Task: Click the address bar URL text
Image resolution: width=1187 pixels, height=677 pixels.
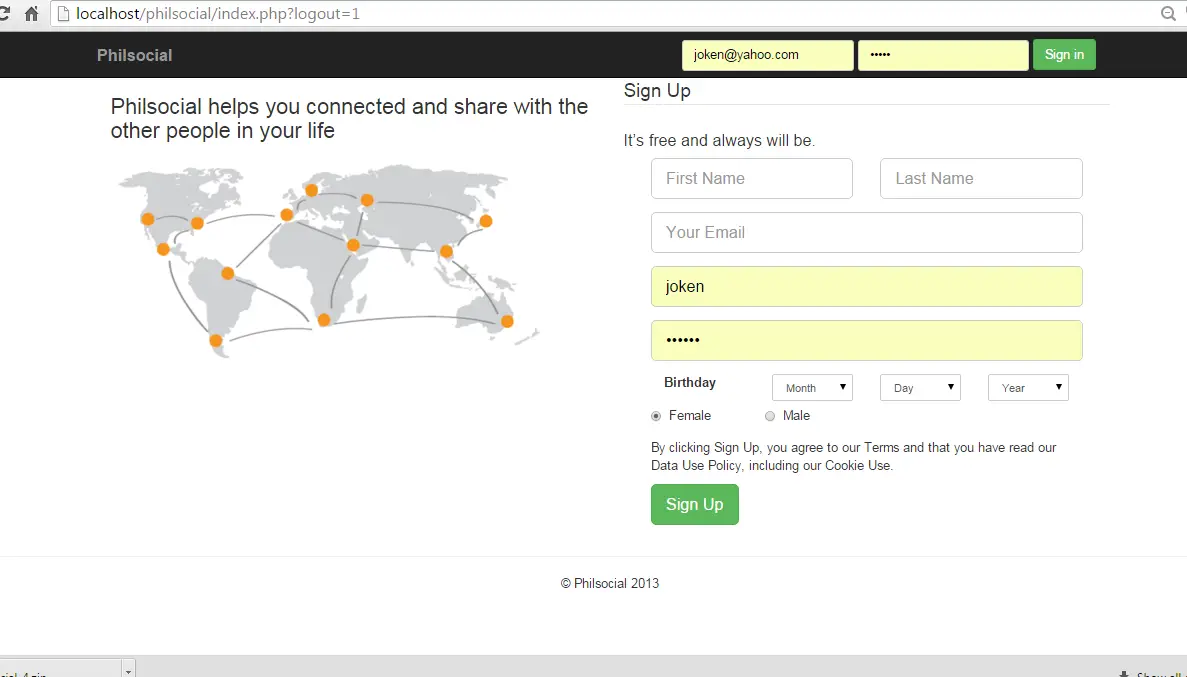Action: coord(218,14)
